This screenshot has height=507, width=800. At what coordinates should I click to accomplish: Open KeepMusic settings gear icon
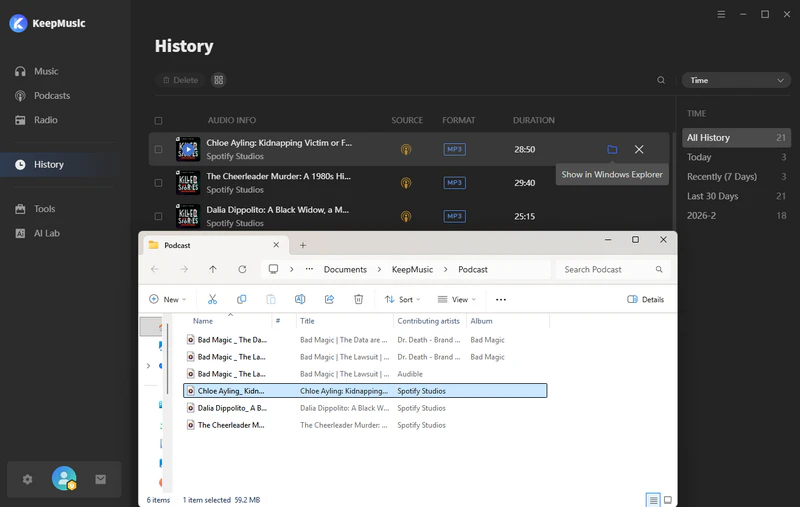click(x=27, y=479)
